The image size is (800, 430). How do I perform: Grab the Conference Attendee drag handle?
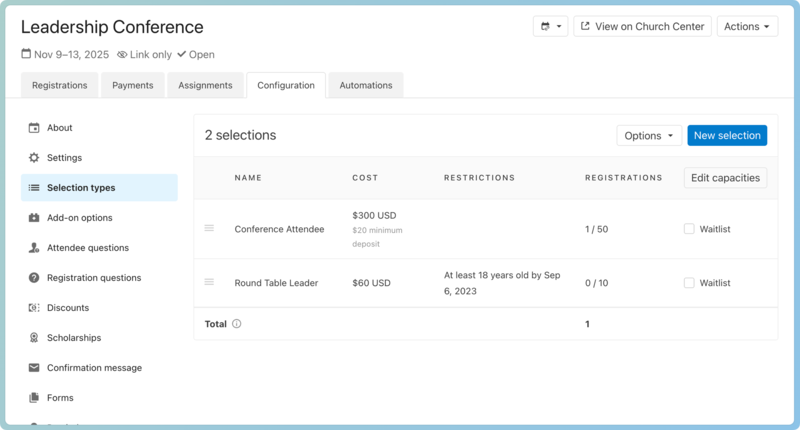pos(209,229)
